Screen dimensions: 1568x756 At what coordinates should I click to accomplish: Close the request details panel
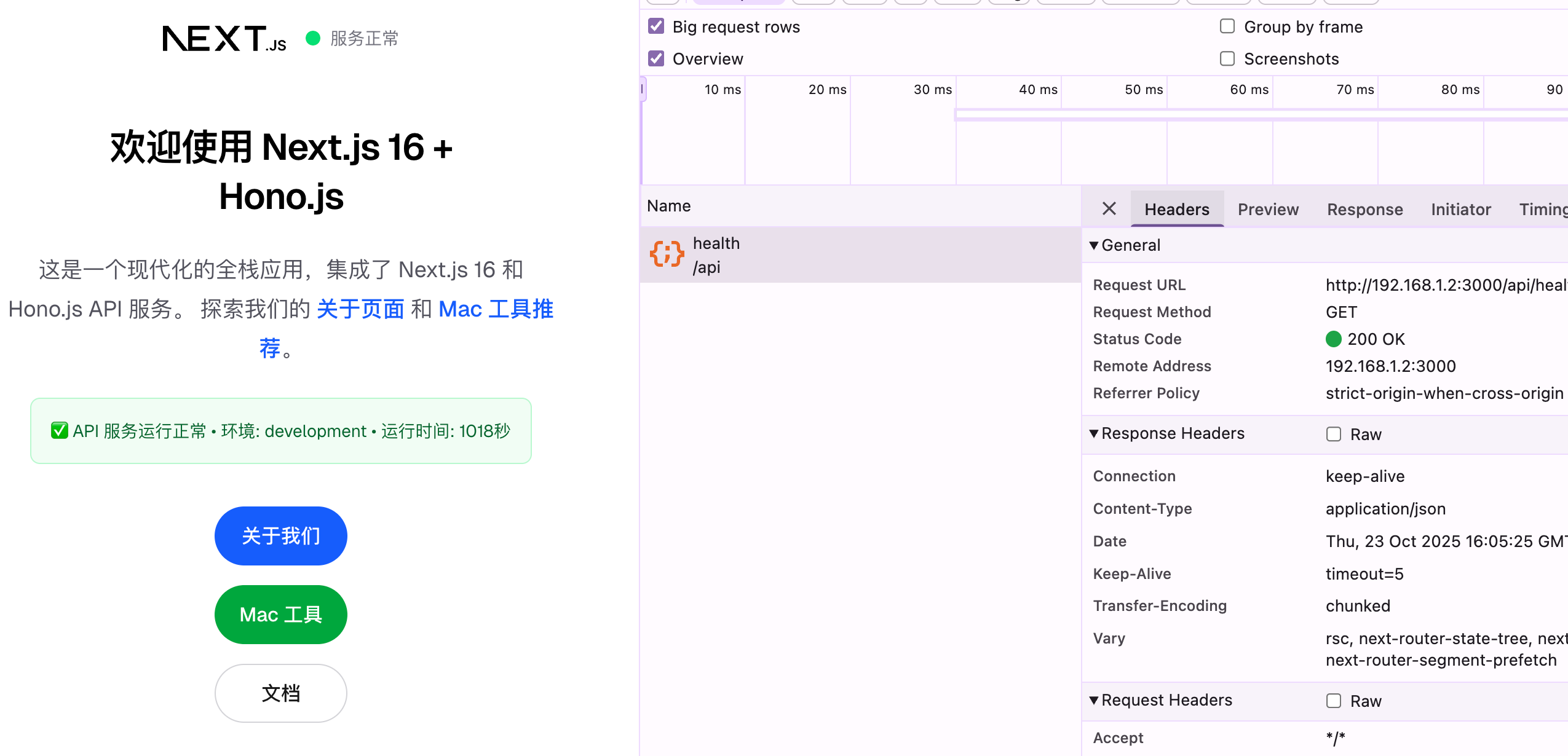tap(1109, 209)
